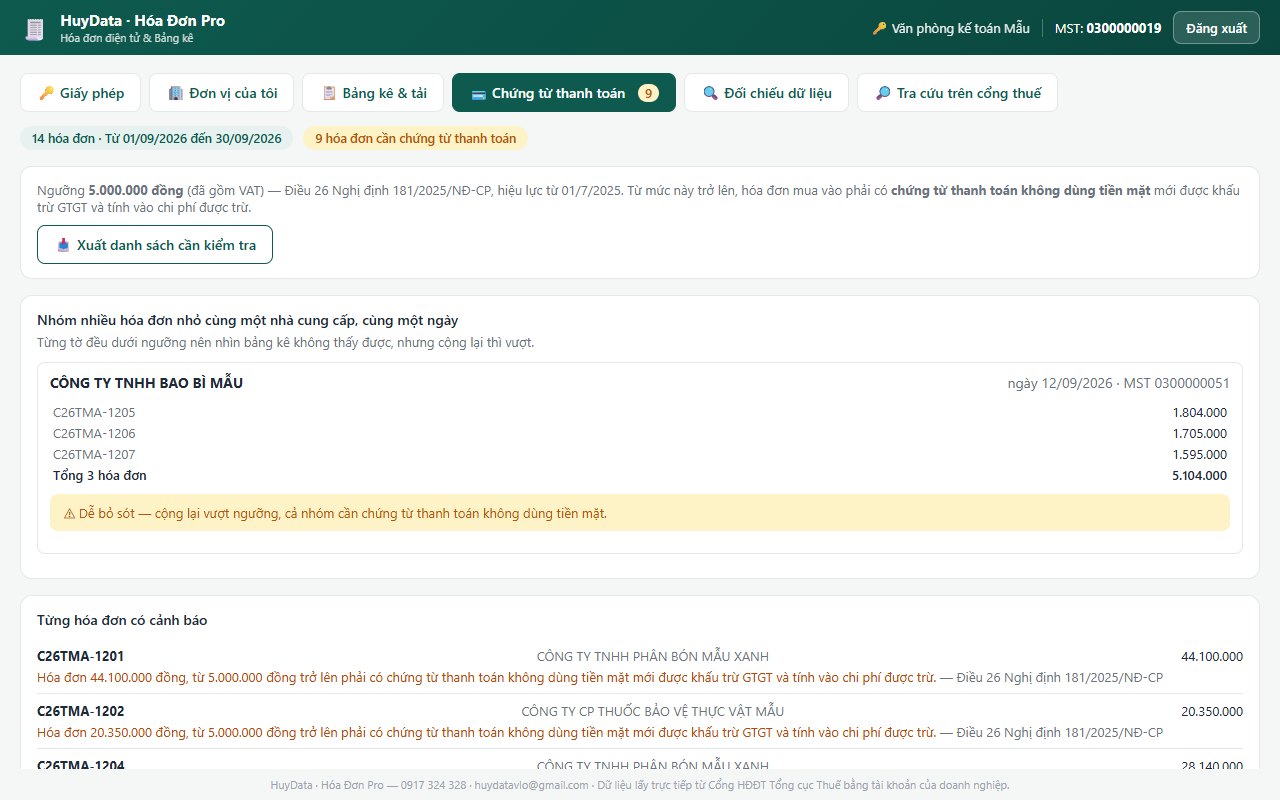
Task: Click the building icon in Đơn vị của tôi
Action: 176,93
